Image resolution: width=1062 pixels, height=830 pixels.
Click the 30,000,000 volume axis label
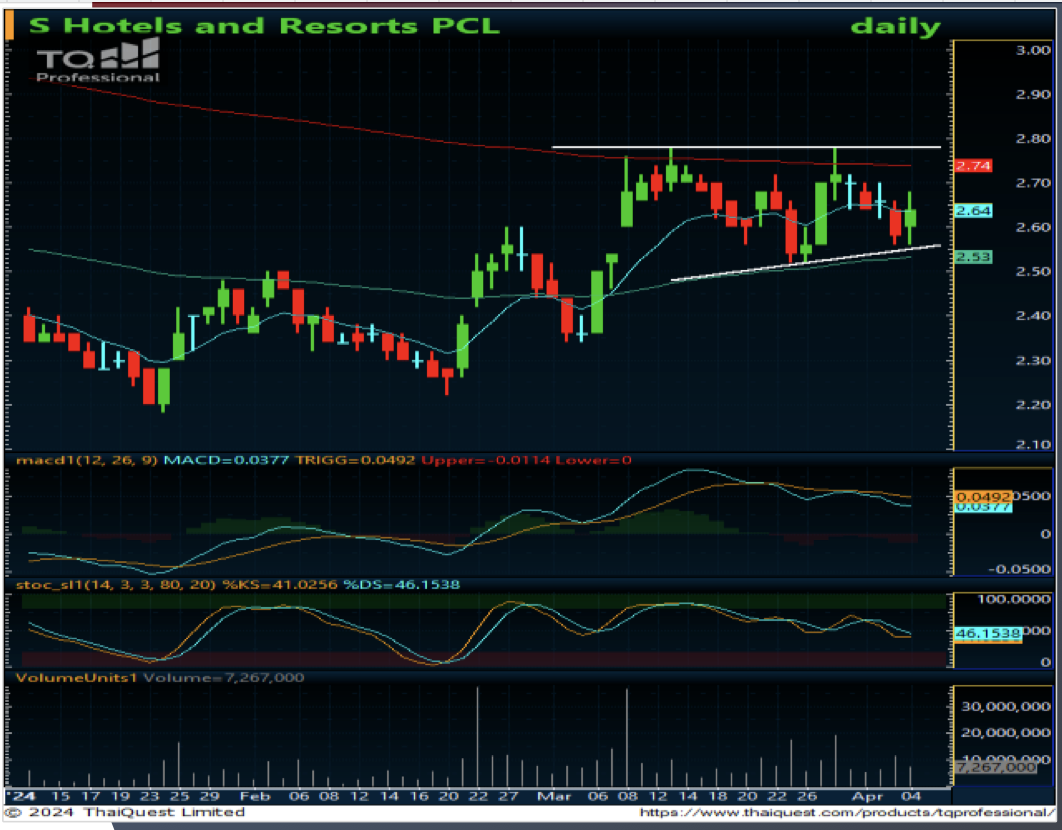(1006, 707)
